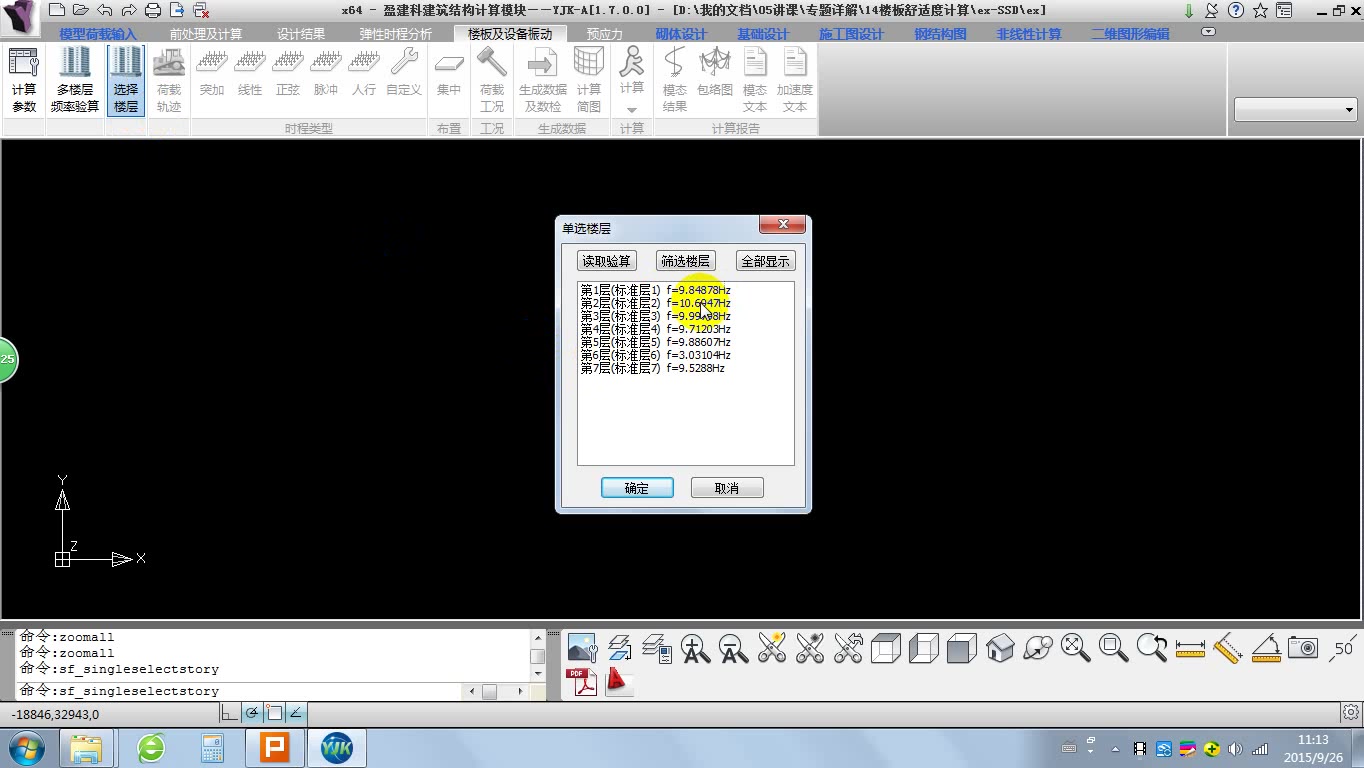Open the 加速度文本 acceleration text report

pos(795,80)
